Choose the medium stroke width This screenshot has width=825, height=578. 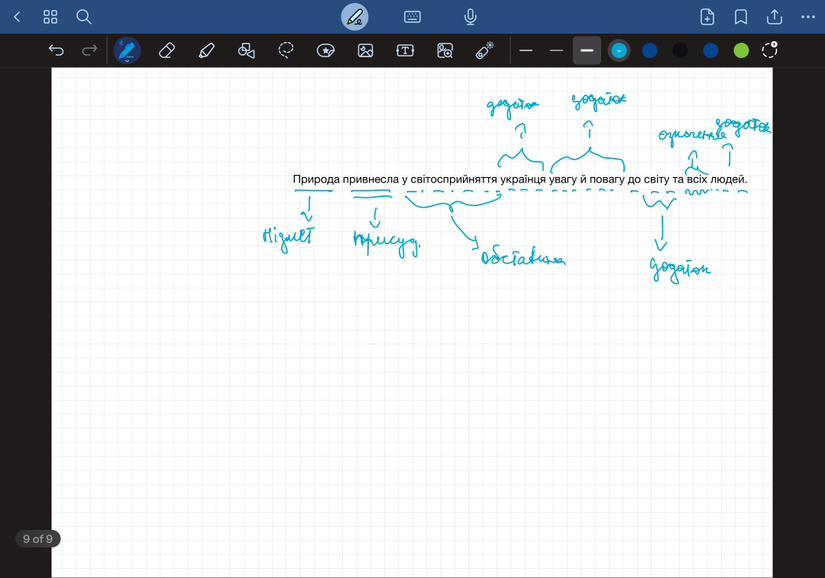(556, 50)
